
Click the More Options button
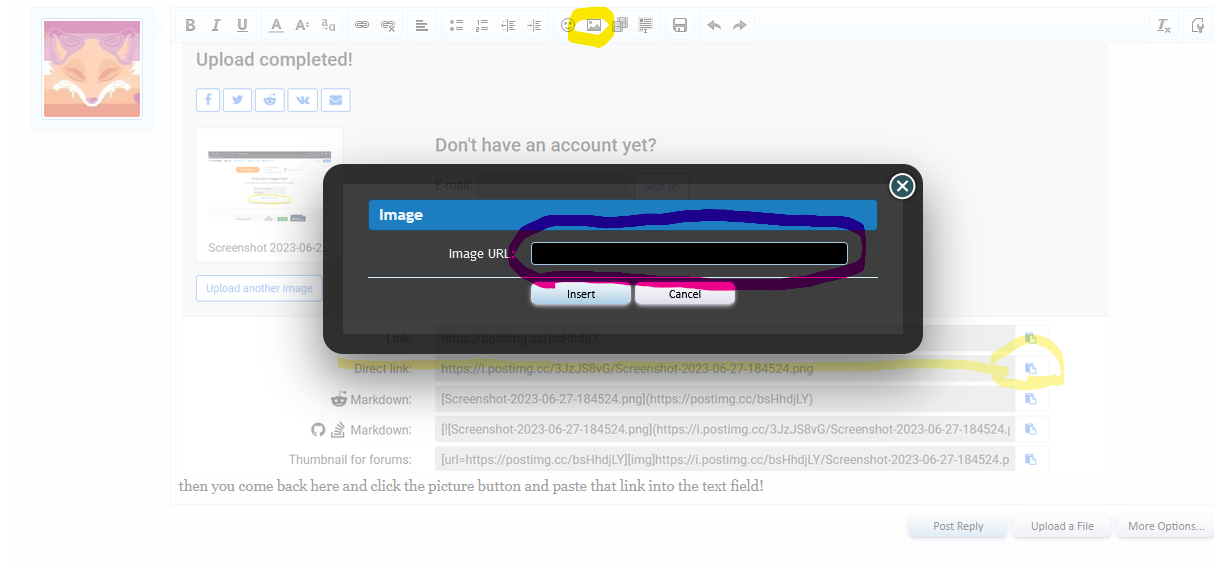[1166, 526]
